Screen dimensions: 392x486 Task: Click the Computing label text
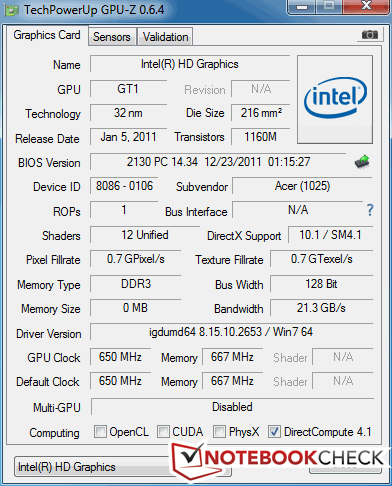[54, 433]
